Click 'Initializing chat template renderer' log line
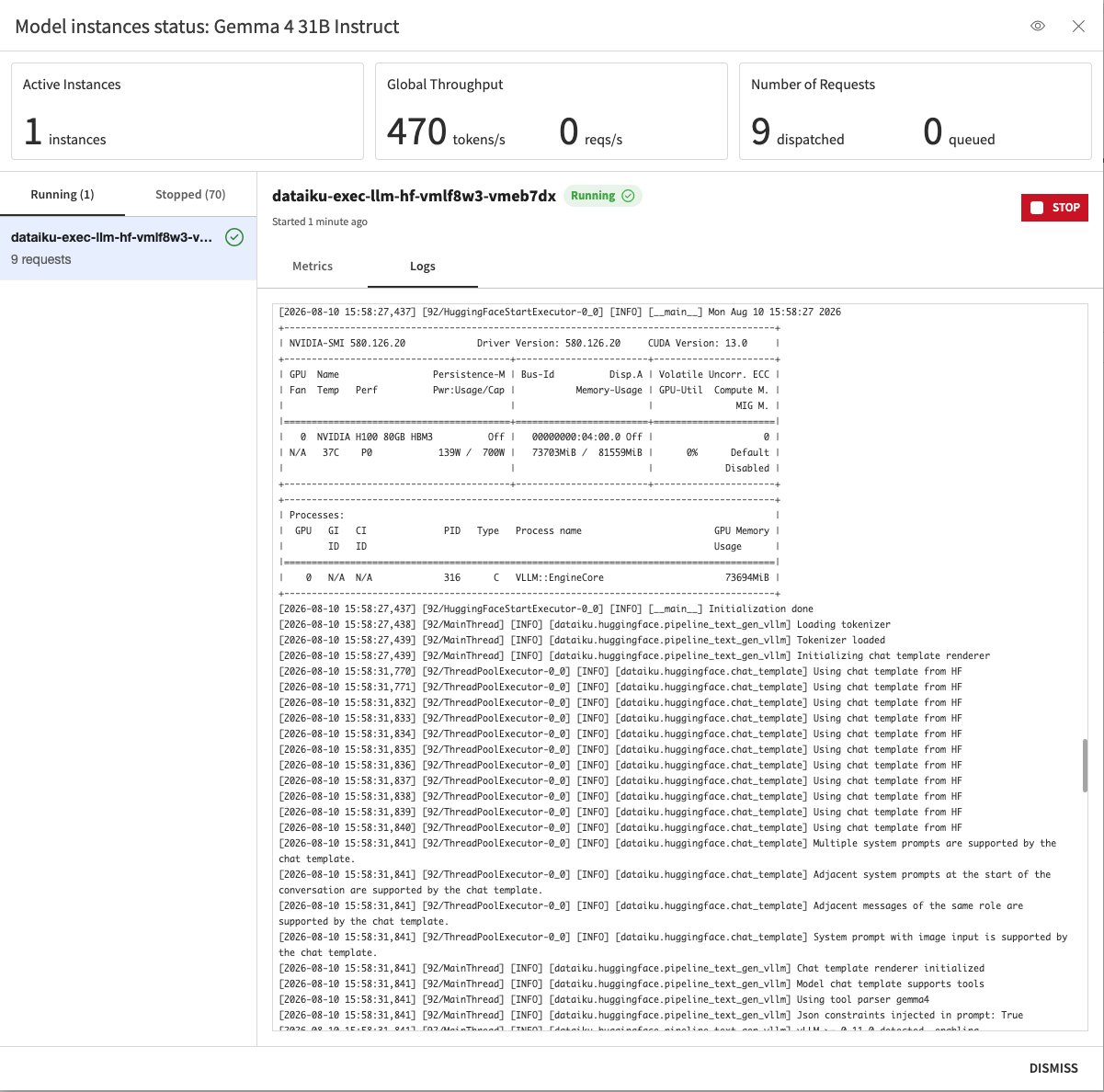This screenshot has height=1092, width=1104. [634, 655]
